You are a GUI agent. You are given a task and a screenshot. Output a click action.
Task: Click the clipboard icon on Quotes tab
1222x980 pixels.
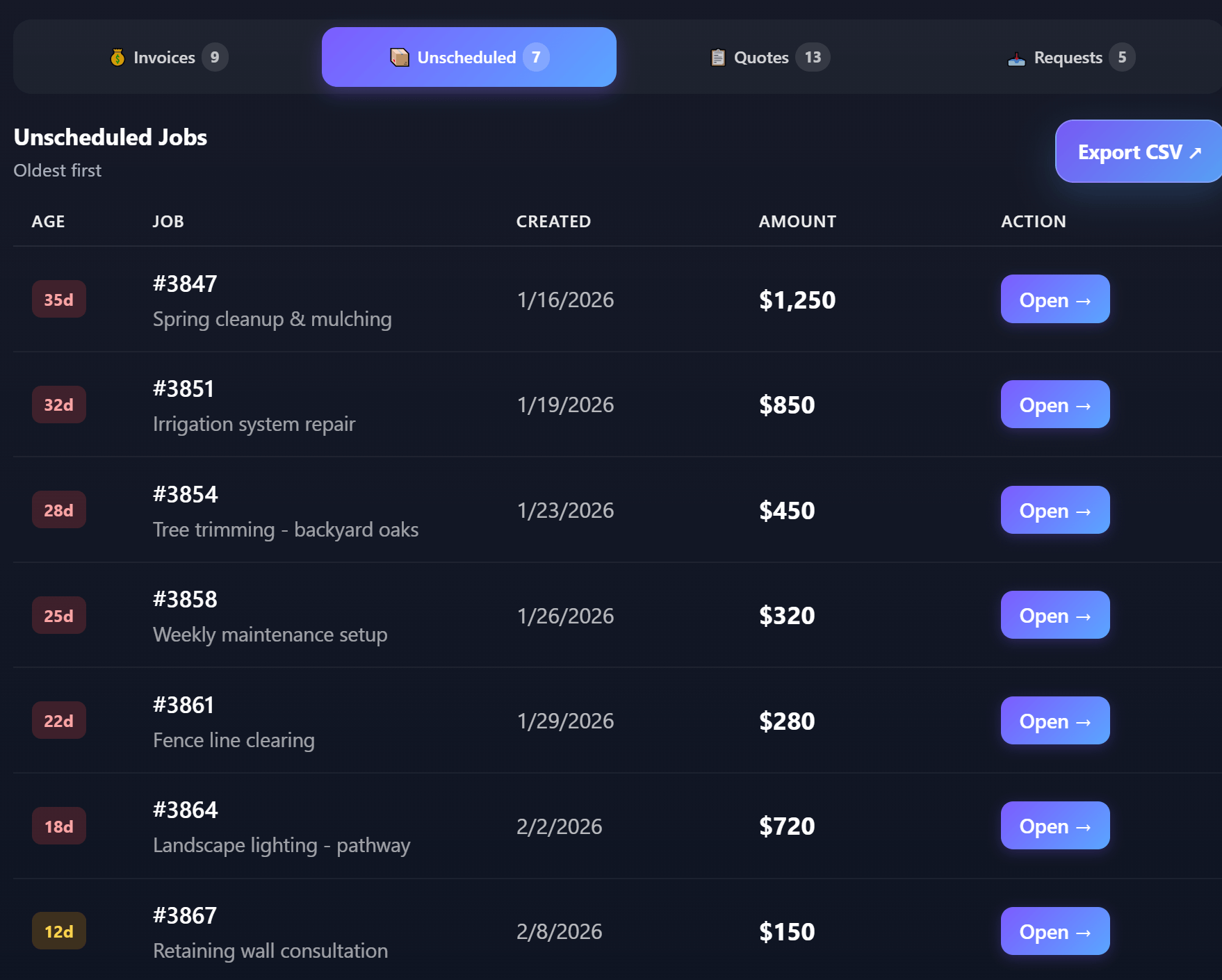[x=718, y=57]
